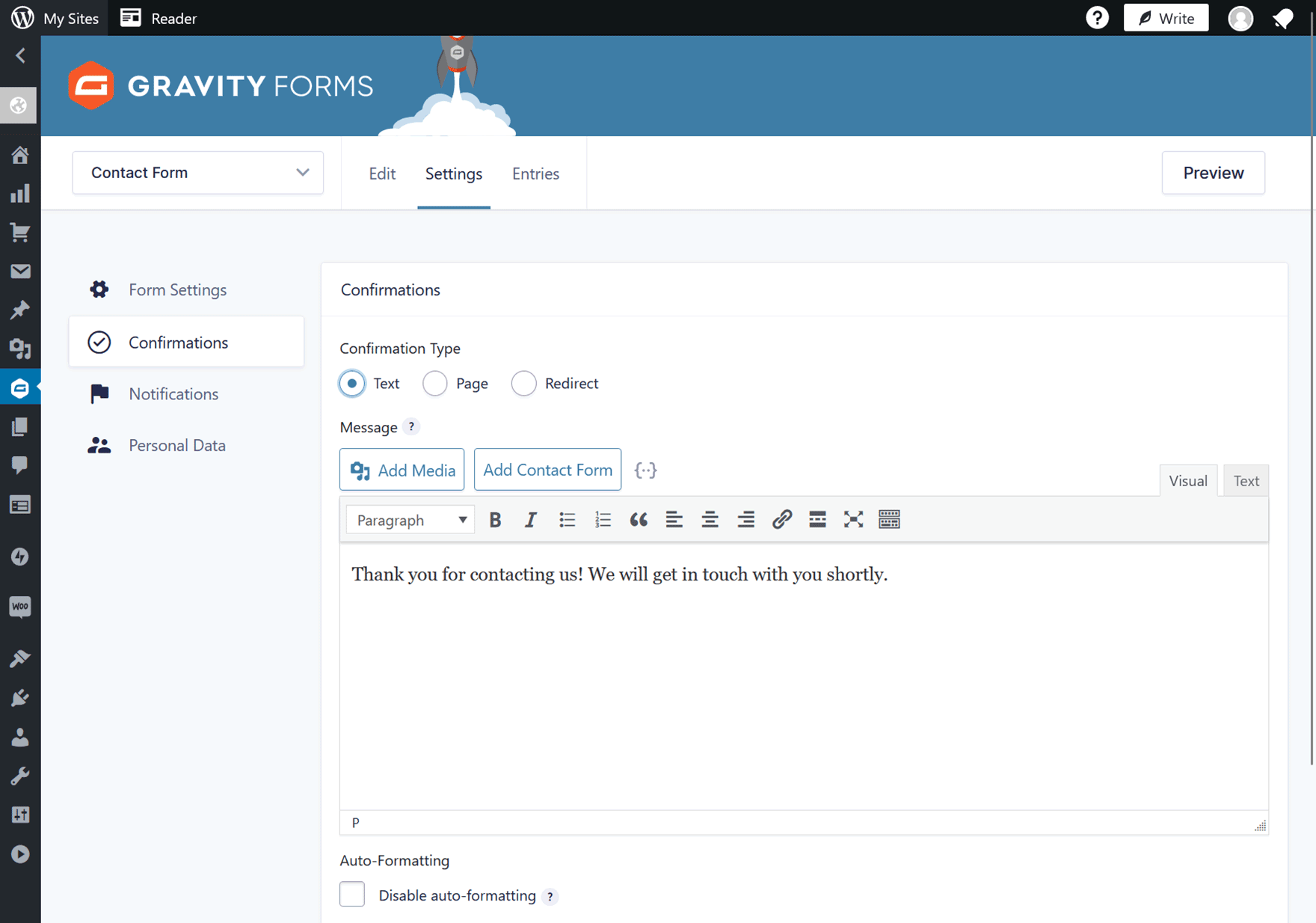Open the Reader from top bar

(159, 18)
